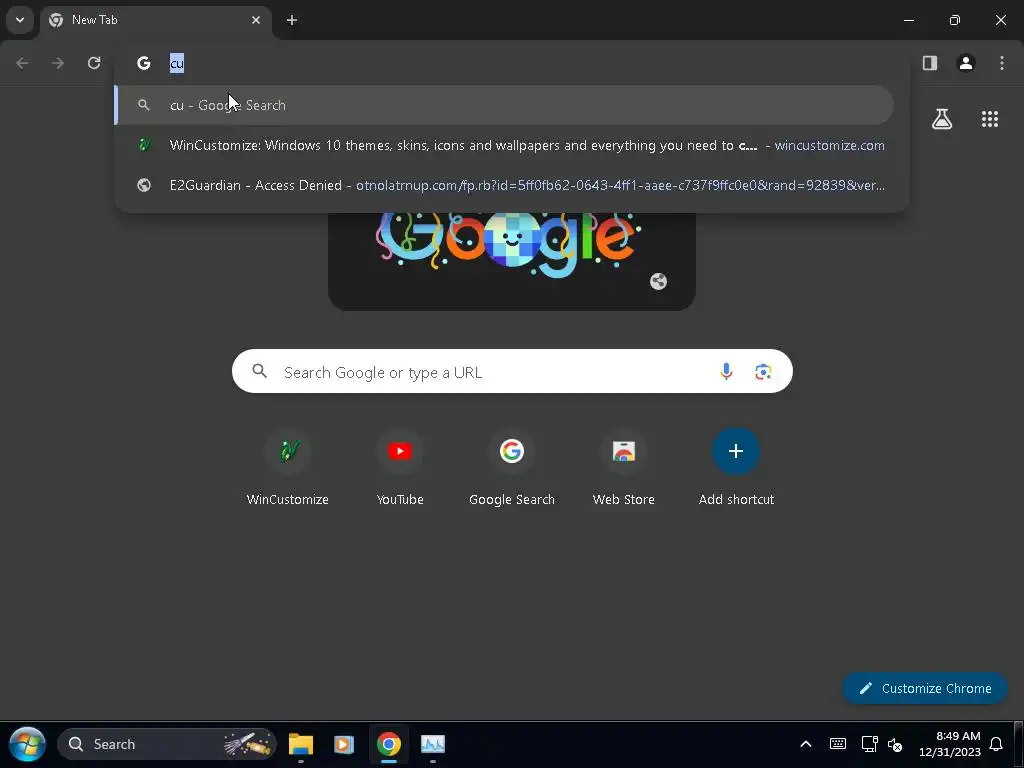Select the New Tab tab

pos(155,20)
